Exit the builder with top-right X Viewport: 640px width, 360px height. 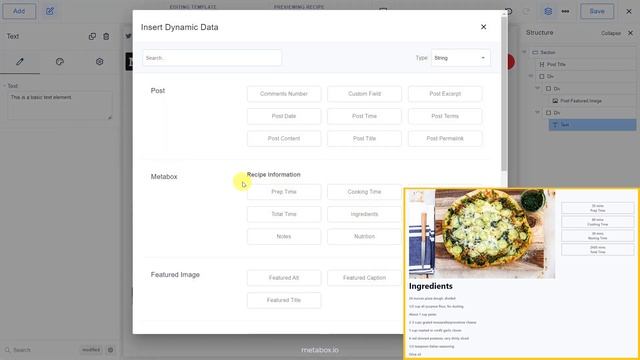point(629,11)
